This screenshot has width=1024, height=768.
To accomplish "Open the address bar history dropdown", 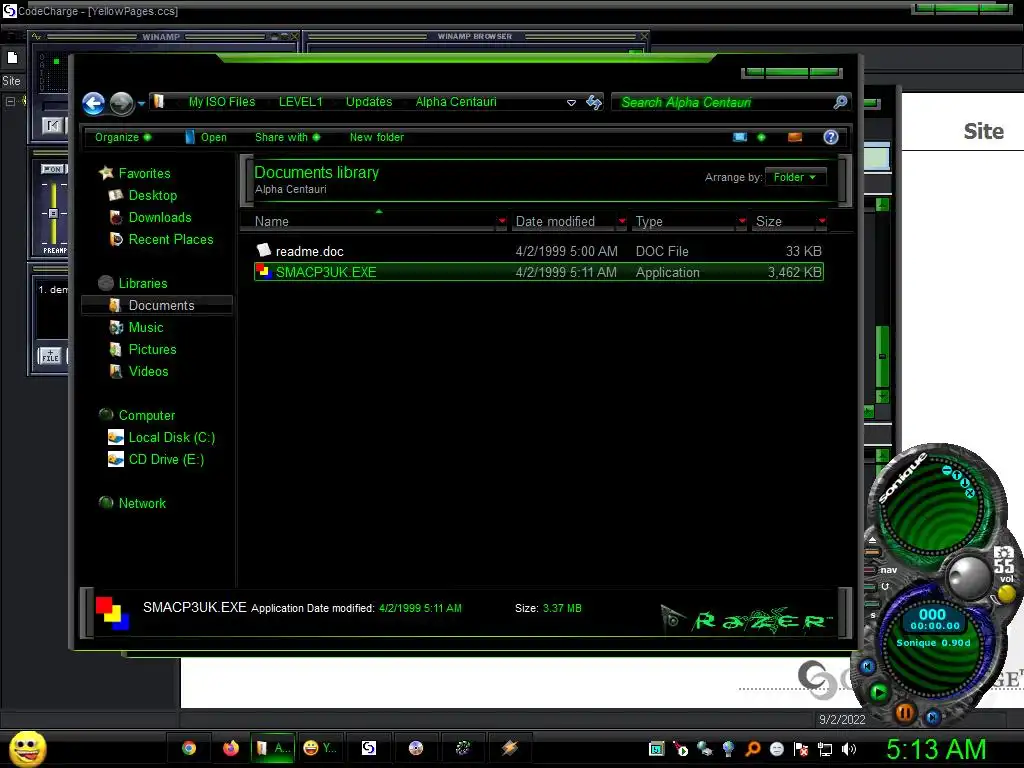I will (x=571, y=103).
